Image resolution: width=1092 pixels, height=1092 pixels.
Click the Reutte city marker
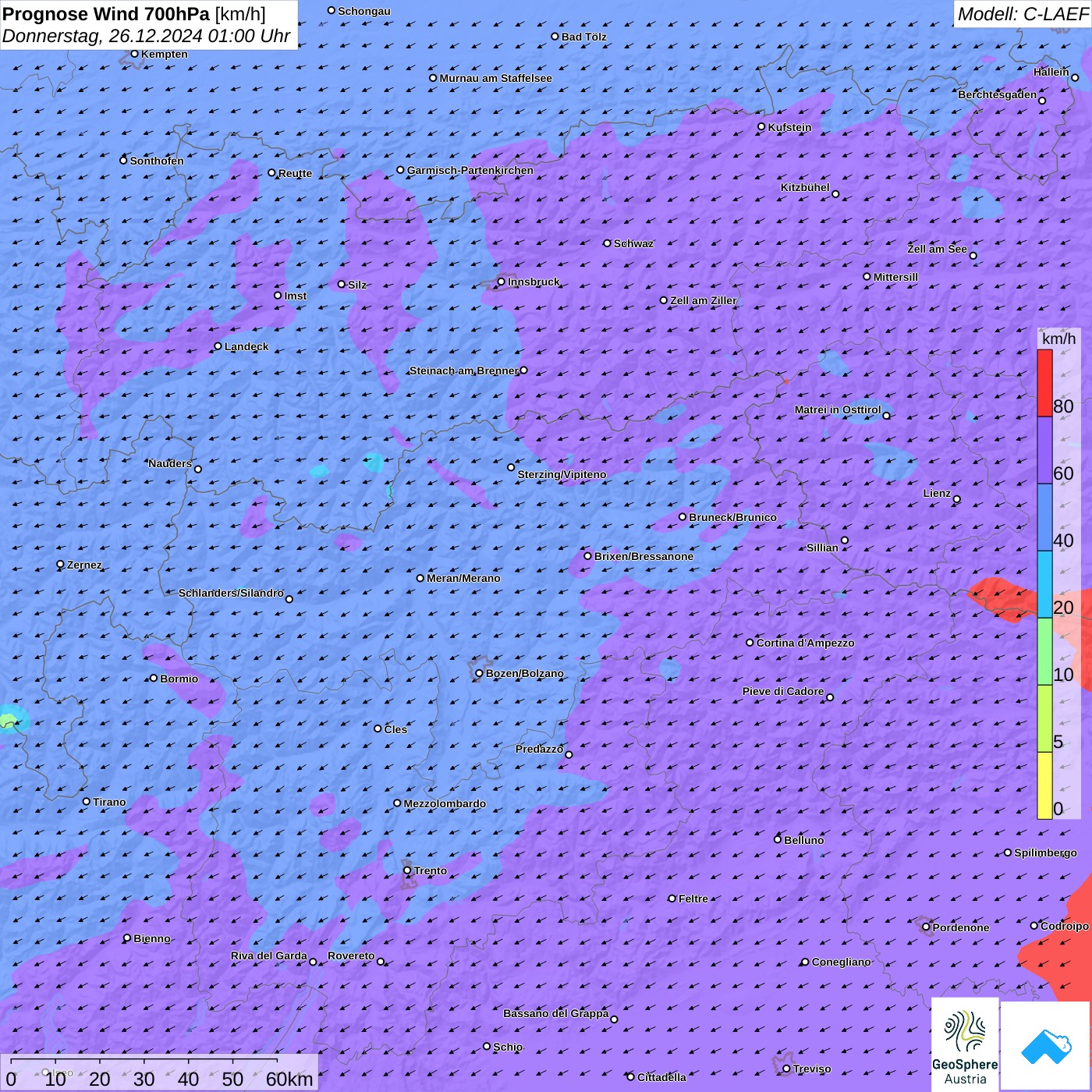(x=272, y=173)
